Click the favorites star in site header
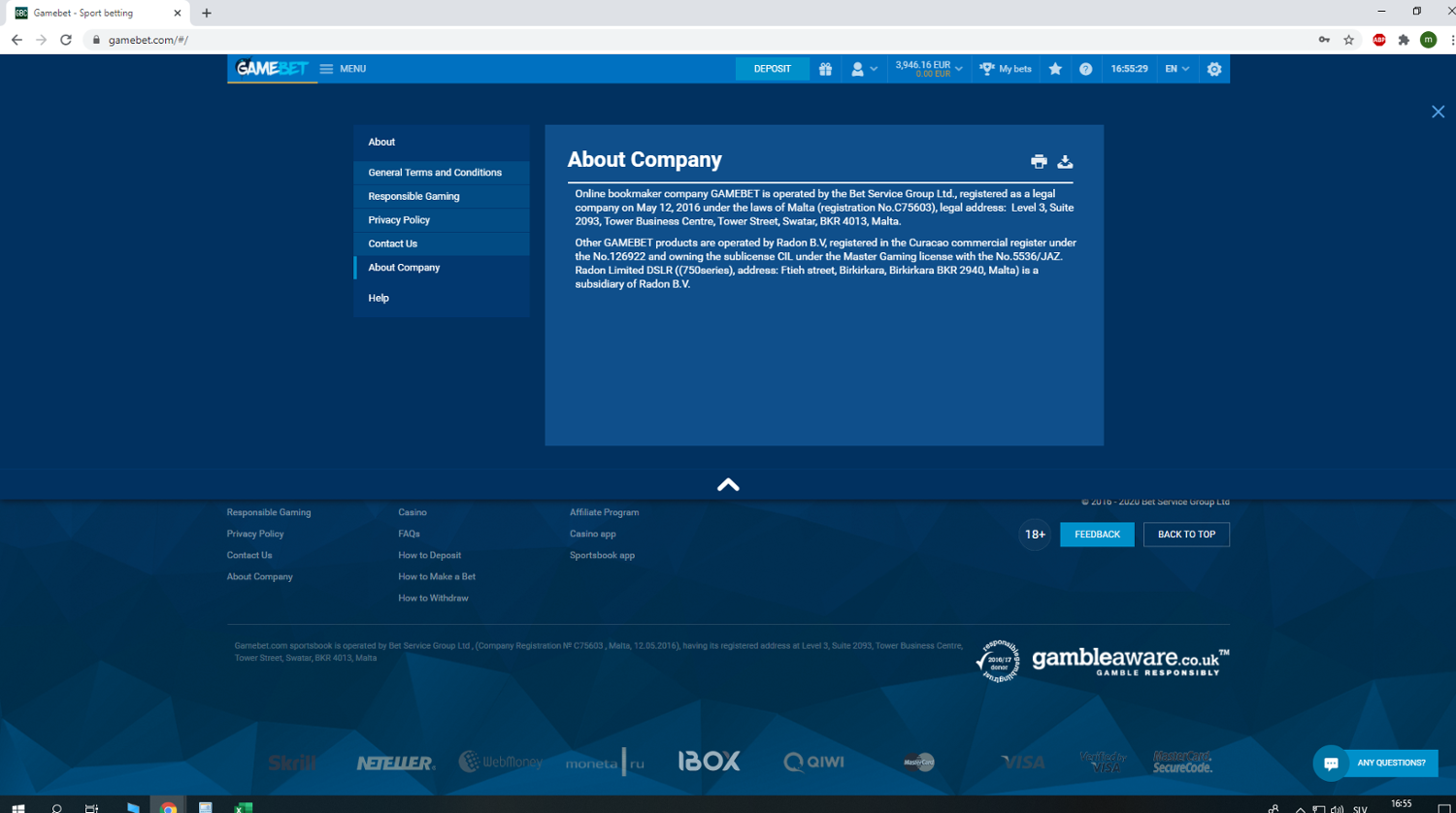 1055,69
